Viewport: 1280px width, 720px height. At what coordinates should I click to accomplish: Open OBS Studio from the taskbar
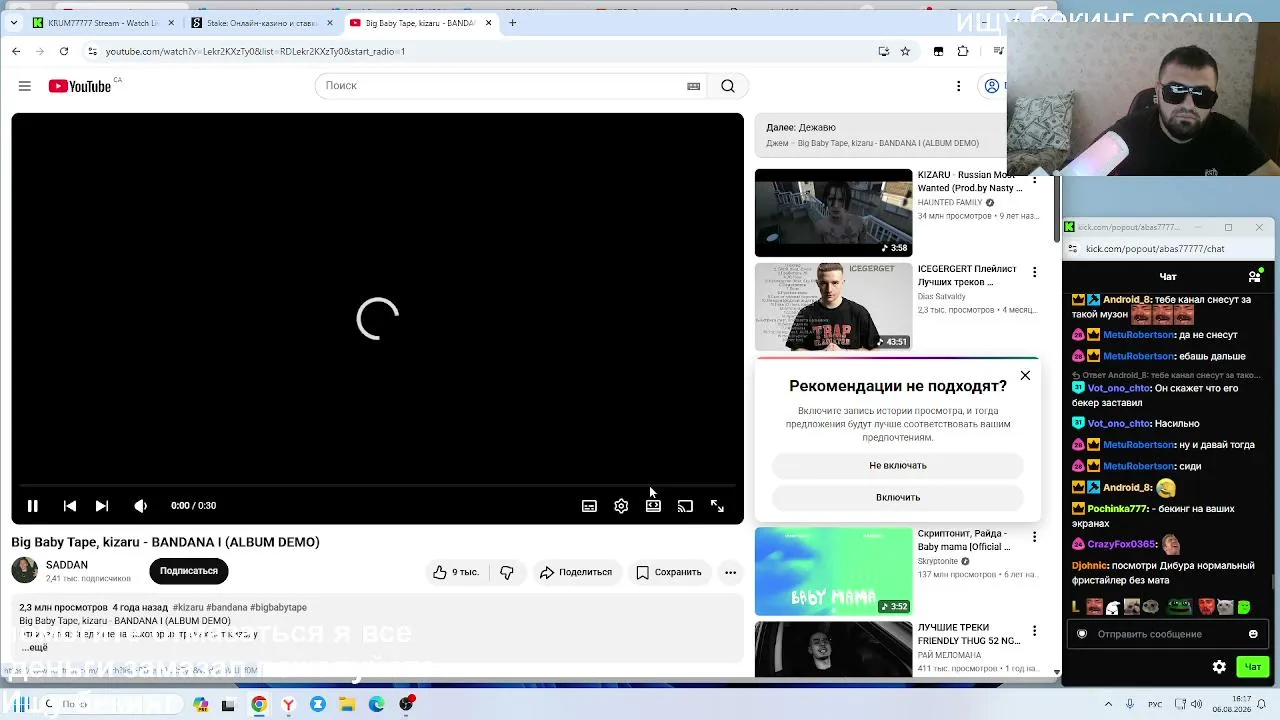(x=406, y=704)
